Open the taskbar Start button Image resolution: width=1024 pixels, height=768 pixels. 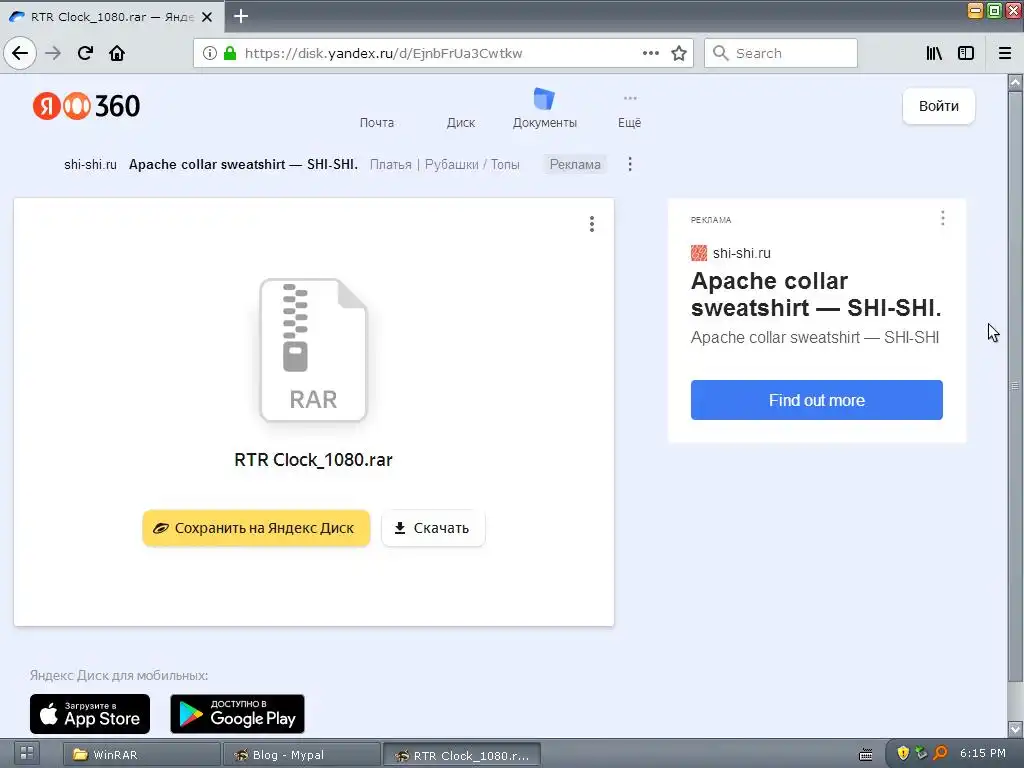[x=27, y=754]
